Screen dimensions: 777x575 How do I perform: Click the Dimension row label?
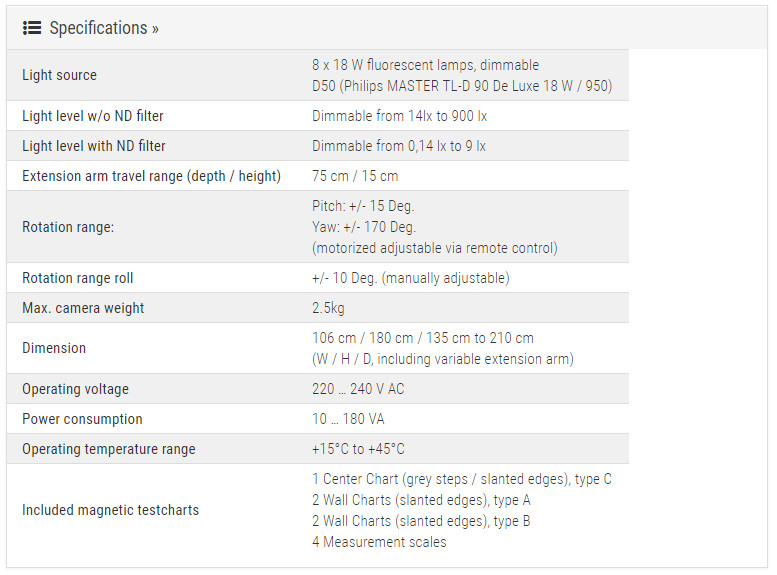coord(54,348)
